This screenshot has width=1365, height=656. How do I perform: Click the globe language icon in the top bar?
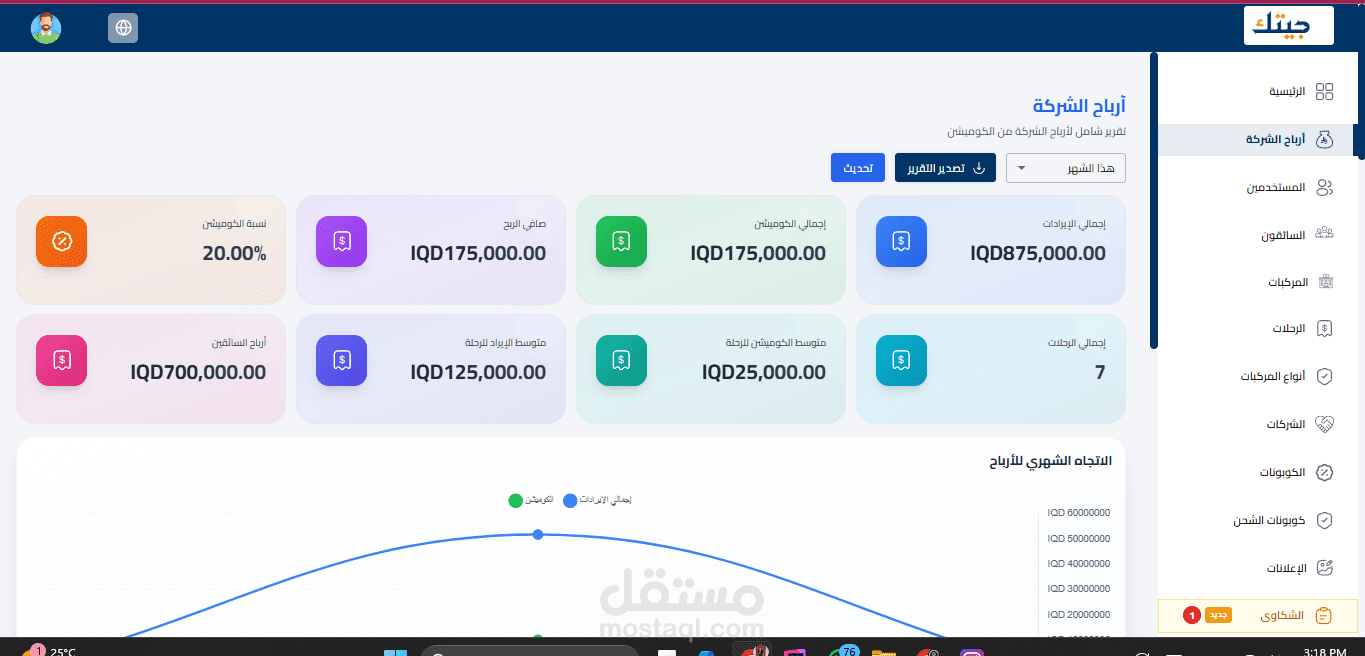coord(122,27)
